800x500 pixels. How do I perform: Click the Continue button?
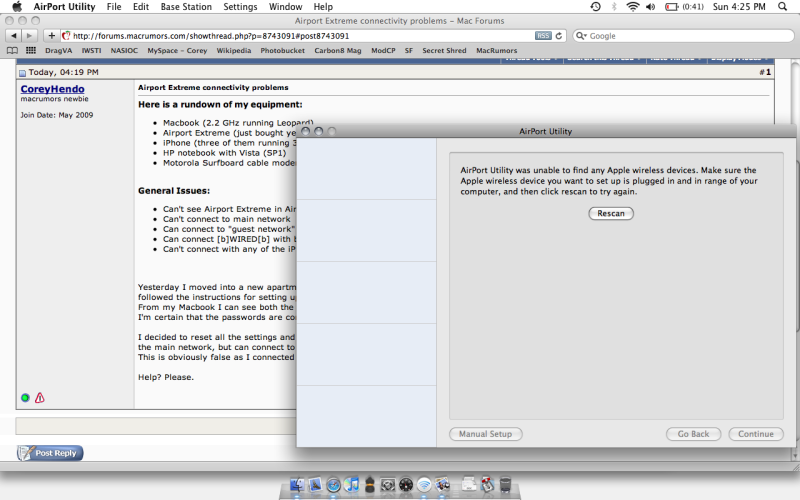pos(756,434)
